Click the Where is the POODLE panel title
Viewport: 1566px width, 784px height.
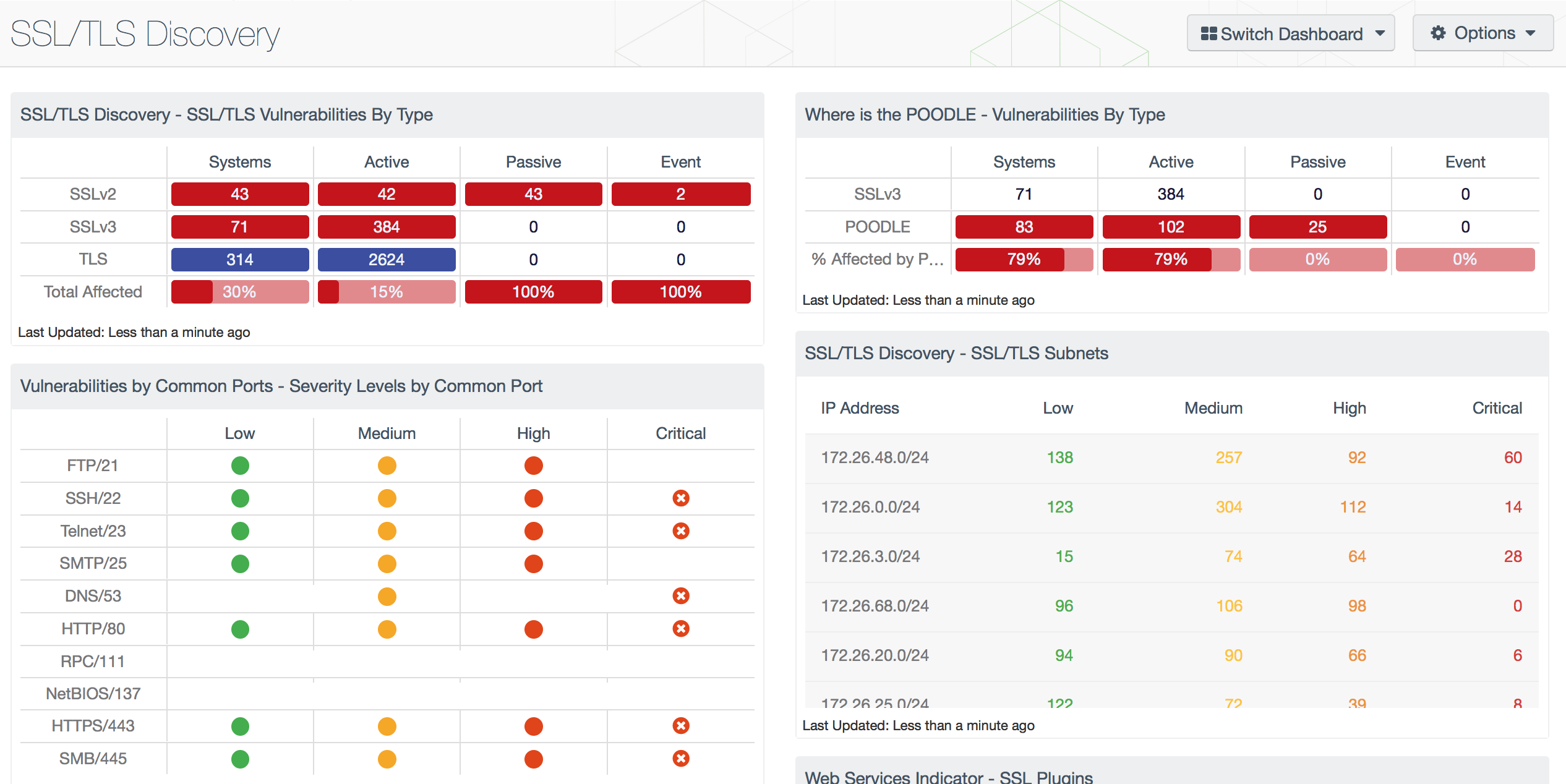click(985, 115)
